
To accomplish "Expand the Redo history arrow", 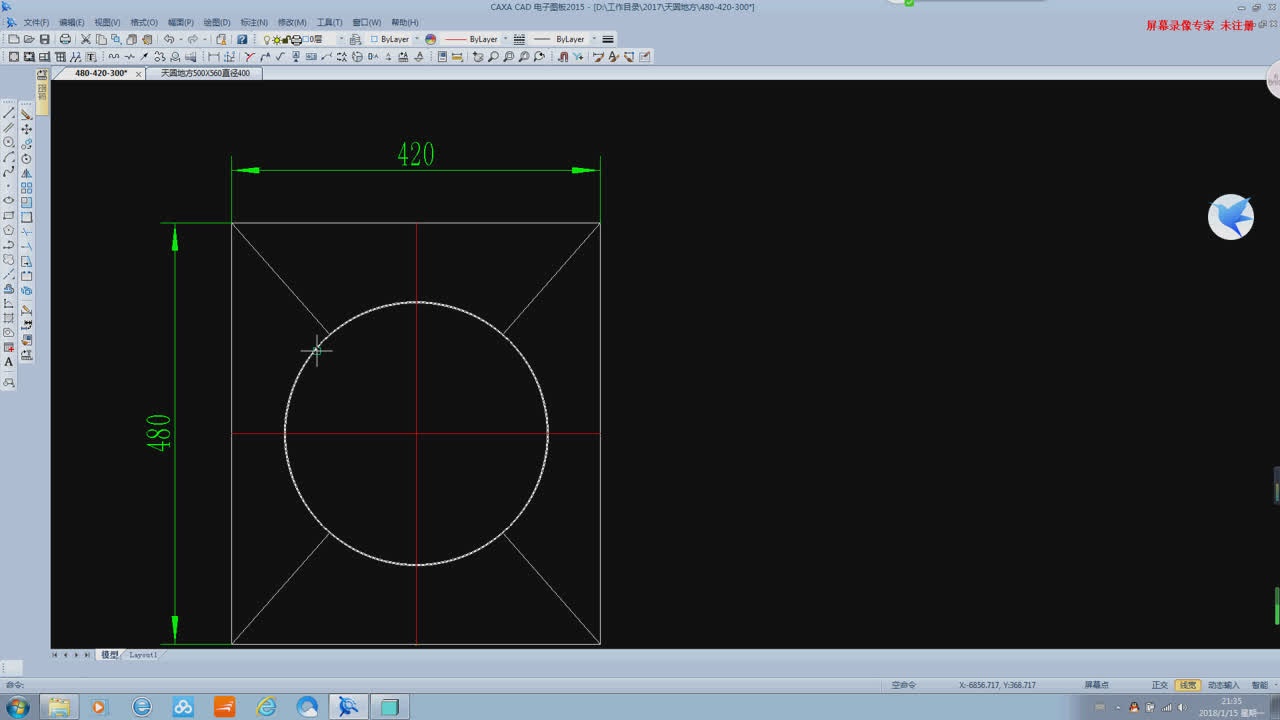I will tap(205, 39).
